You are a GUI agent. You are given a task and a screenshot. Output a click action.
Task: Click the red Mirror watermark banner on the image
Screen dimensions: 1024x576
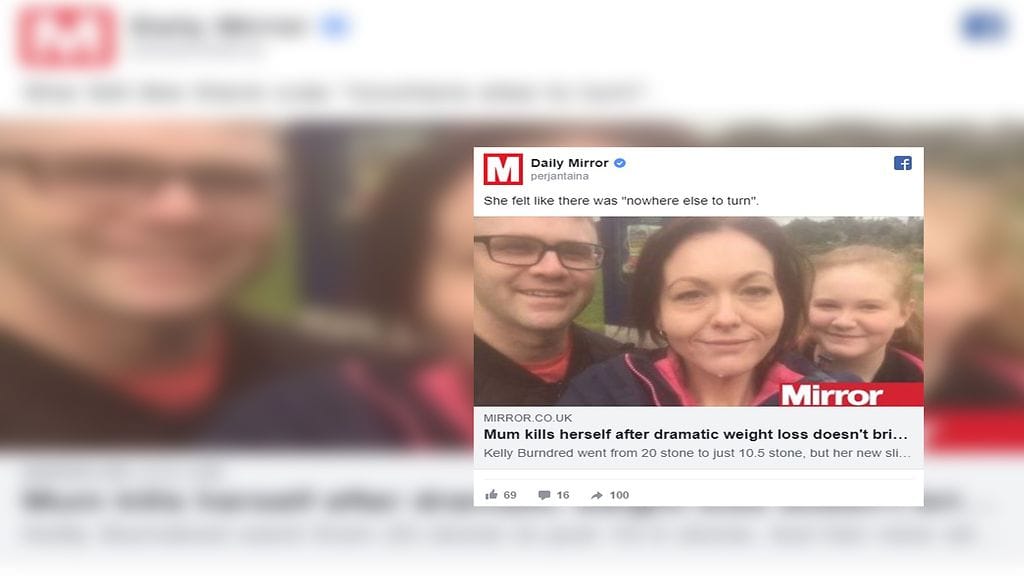(852, 394)
